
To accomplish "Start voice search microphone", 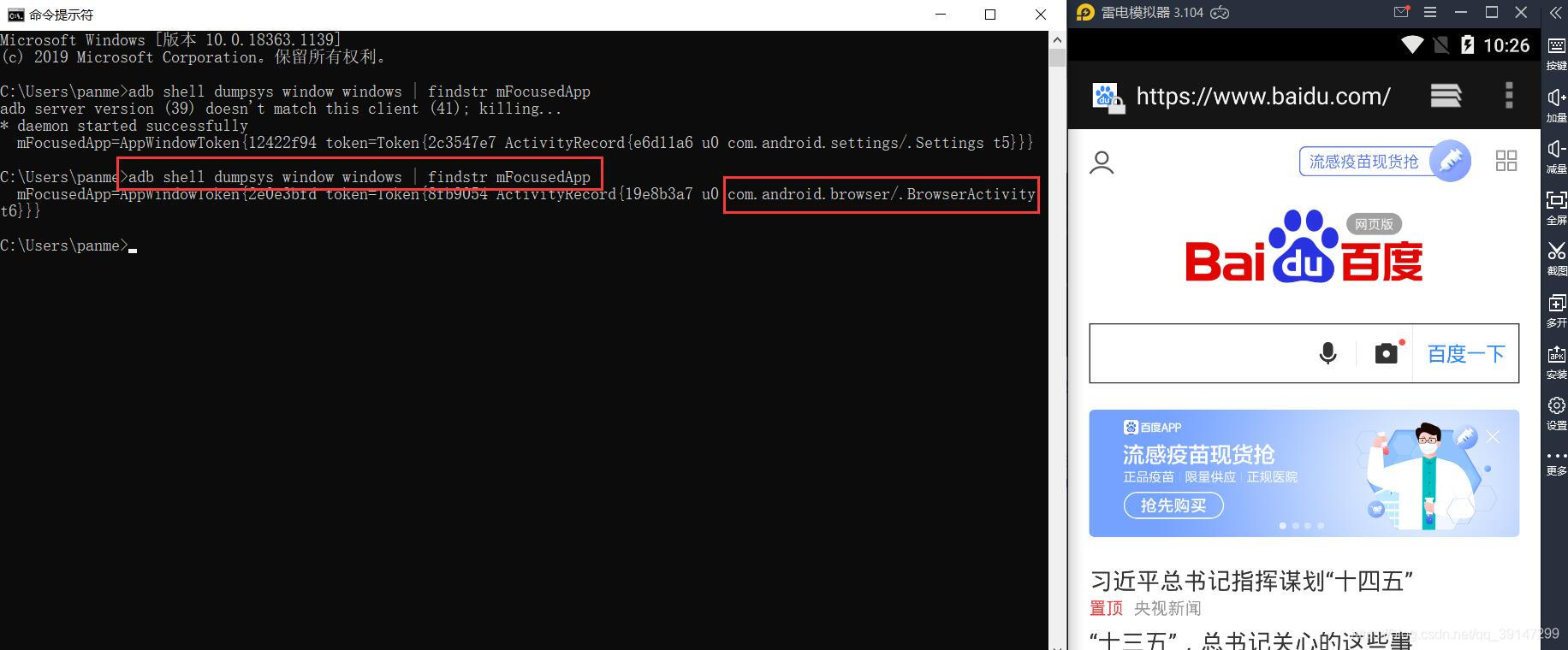I will 1328,353.
